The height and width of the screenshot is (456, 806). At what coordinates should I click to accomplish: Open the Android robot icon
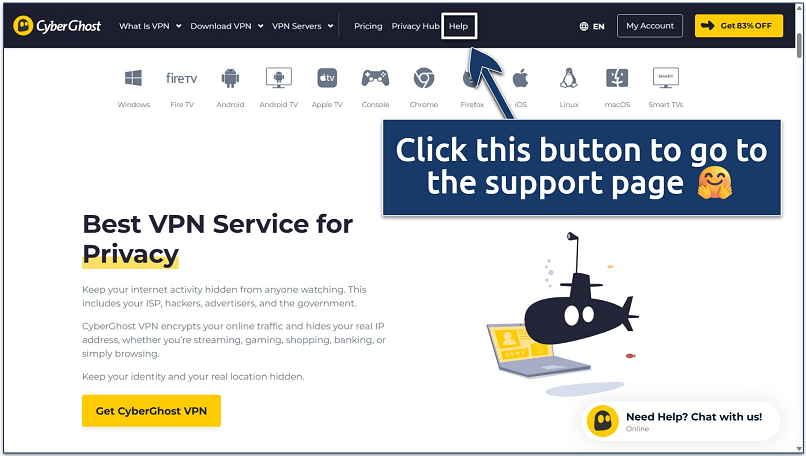pyautogui.click(x=230, y=78)
